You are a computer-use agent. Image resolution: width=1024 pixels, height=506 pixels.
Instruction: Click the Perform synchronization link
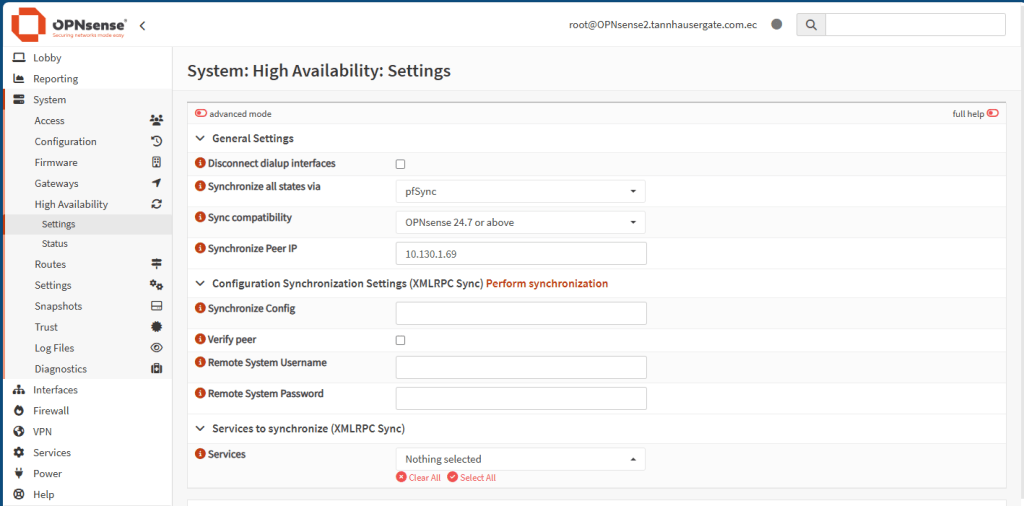(x=547, y=284)
